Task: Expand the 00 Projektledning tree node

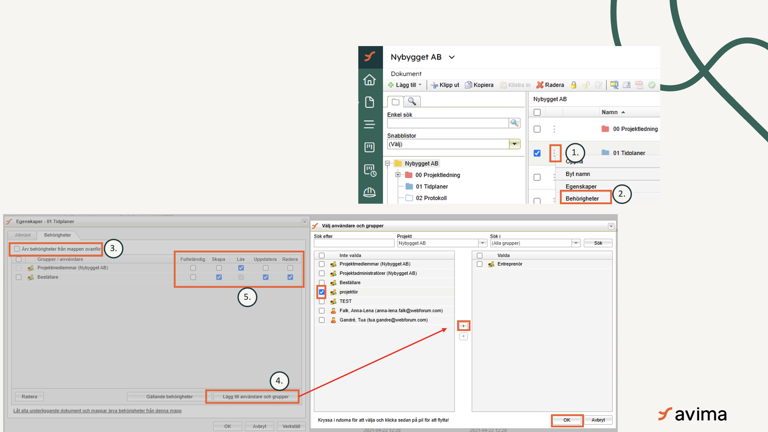Action: pos(398,175)
